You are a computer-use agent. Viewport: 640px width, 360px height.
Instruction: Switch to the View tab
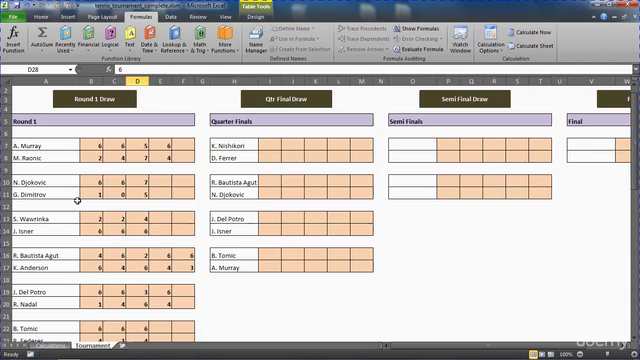225,17
